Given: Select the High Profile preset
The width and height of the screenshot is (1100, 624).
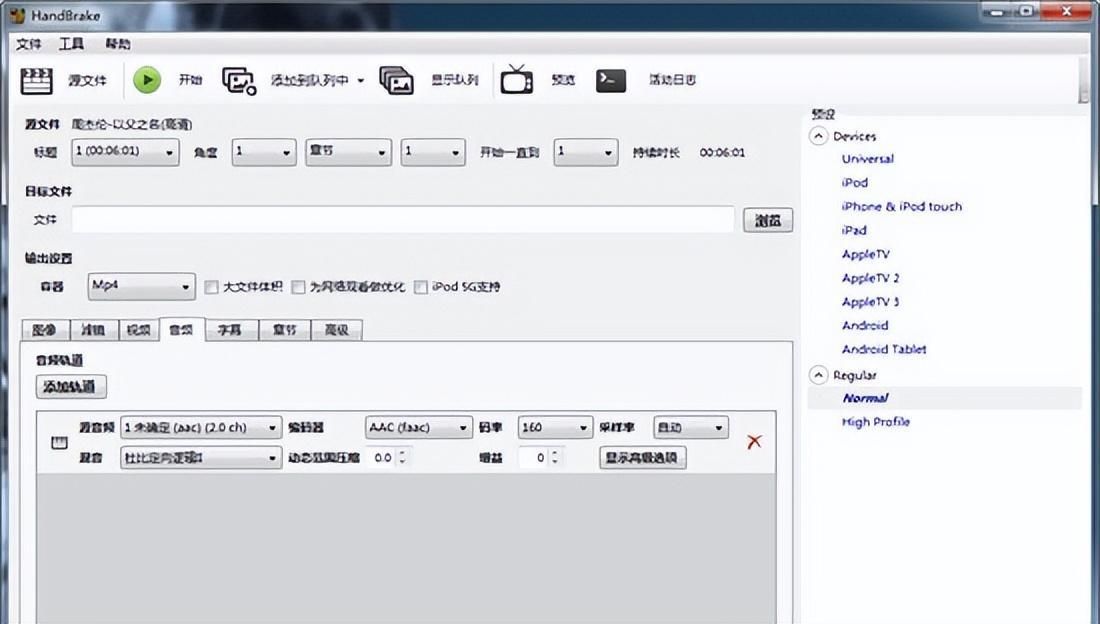Looking at the screenshot, I should (x=876, y=422).
